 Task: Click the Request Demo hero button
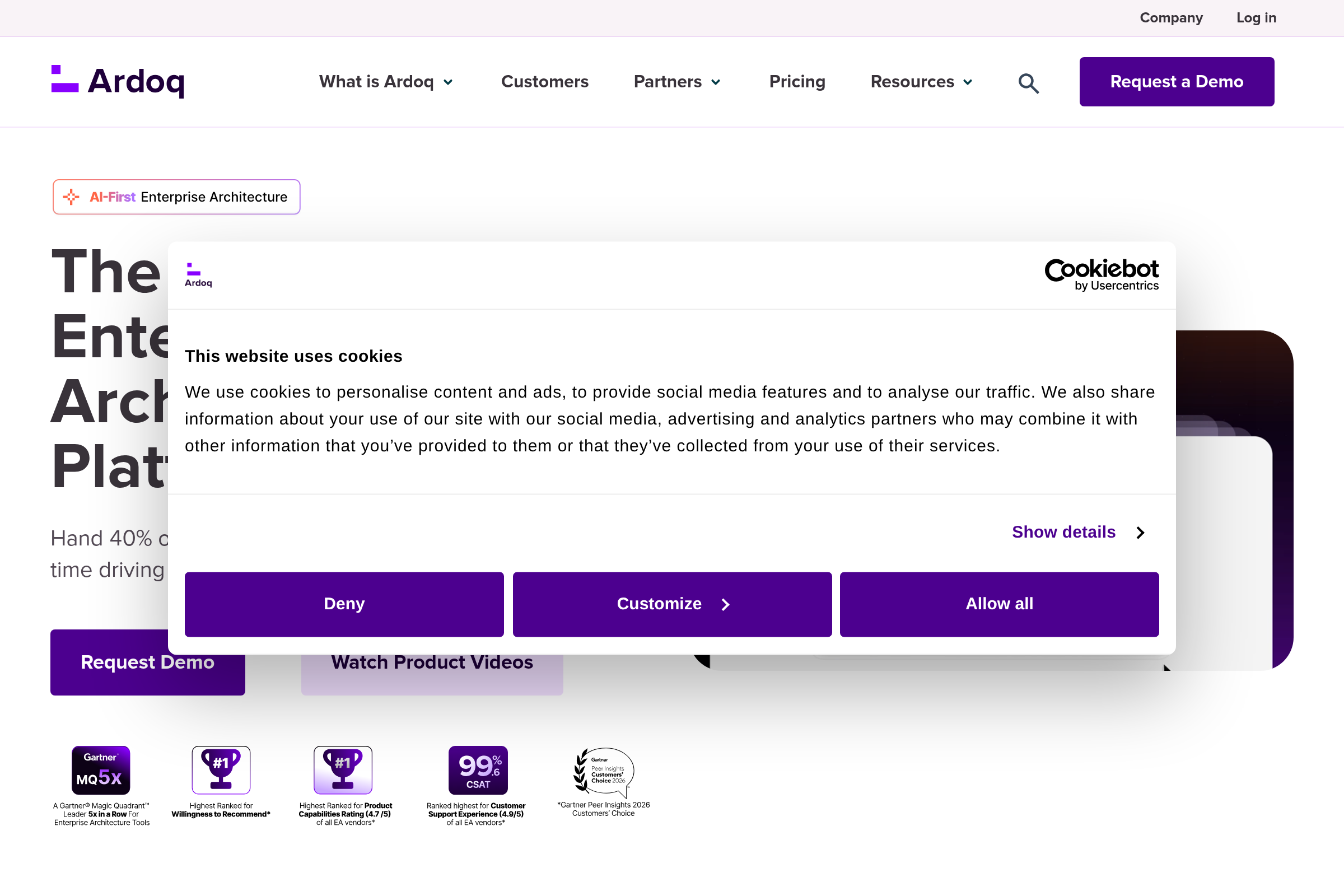coord(147,662)
